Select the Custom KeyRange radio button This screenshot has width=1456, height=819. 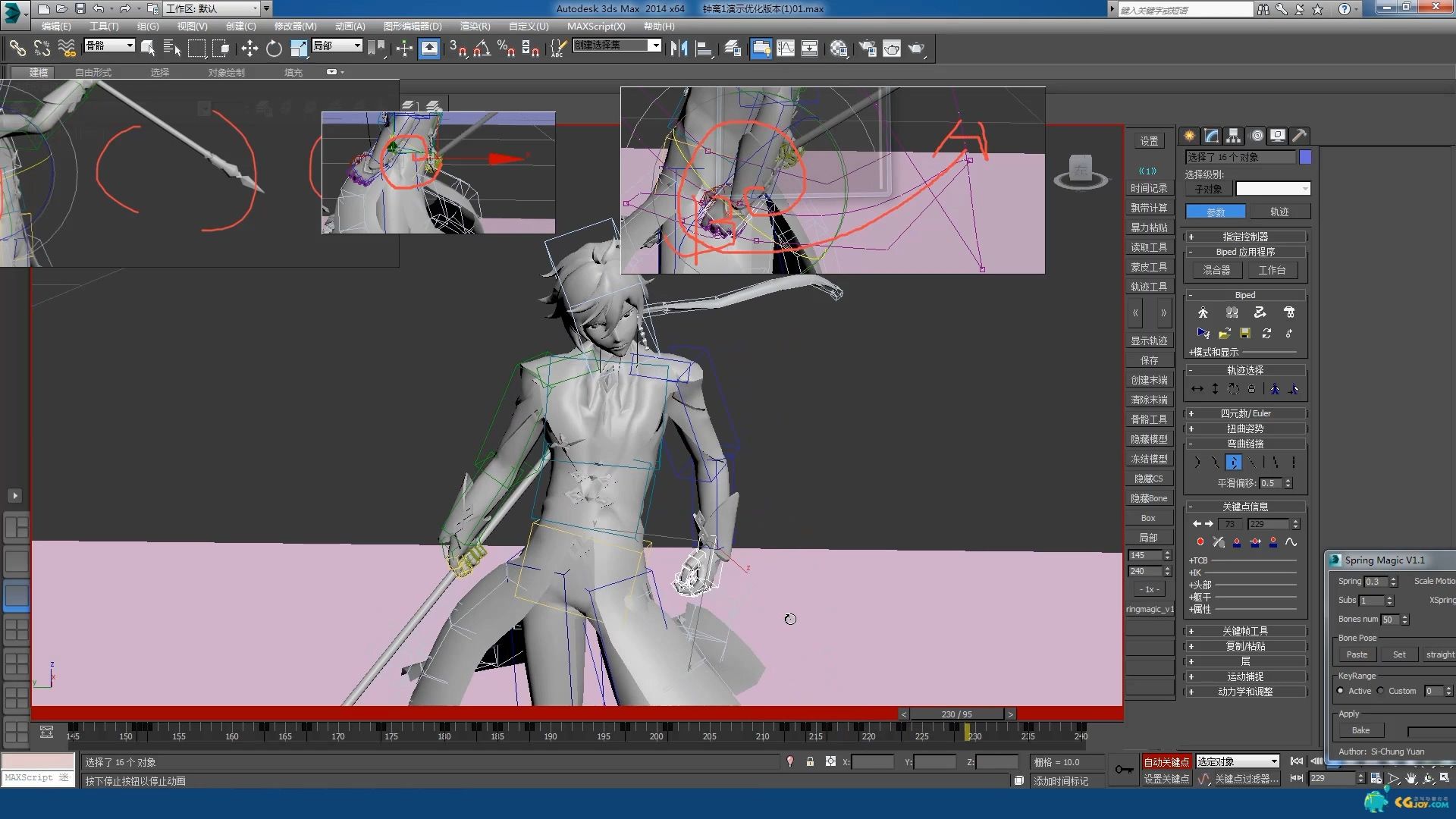click(1381, 691)
